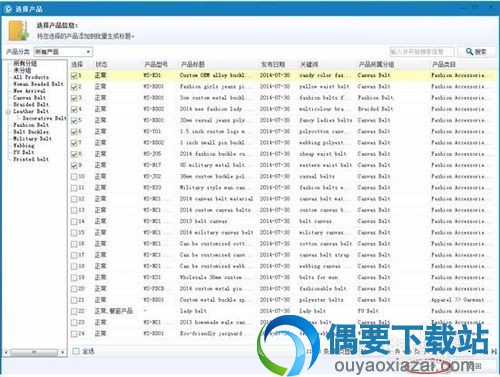This screenshot has height=377, width=500.
Task: Uncheck the checkbox for row 1
Action: click(x=74, y=76)
